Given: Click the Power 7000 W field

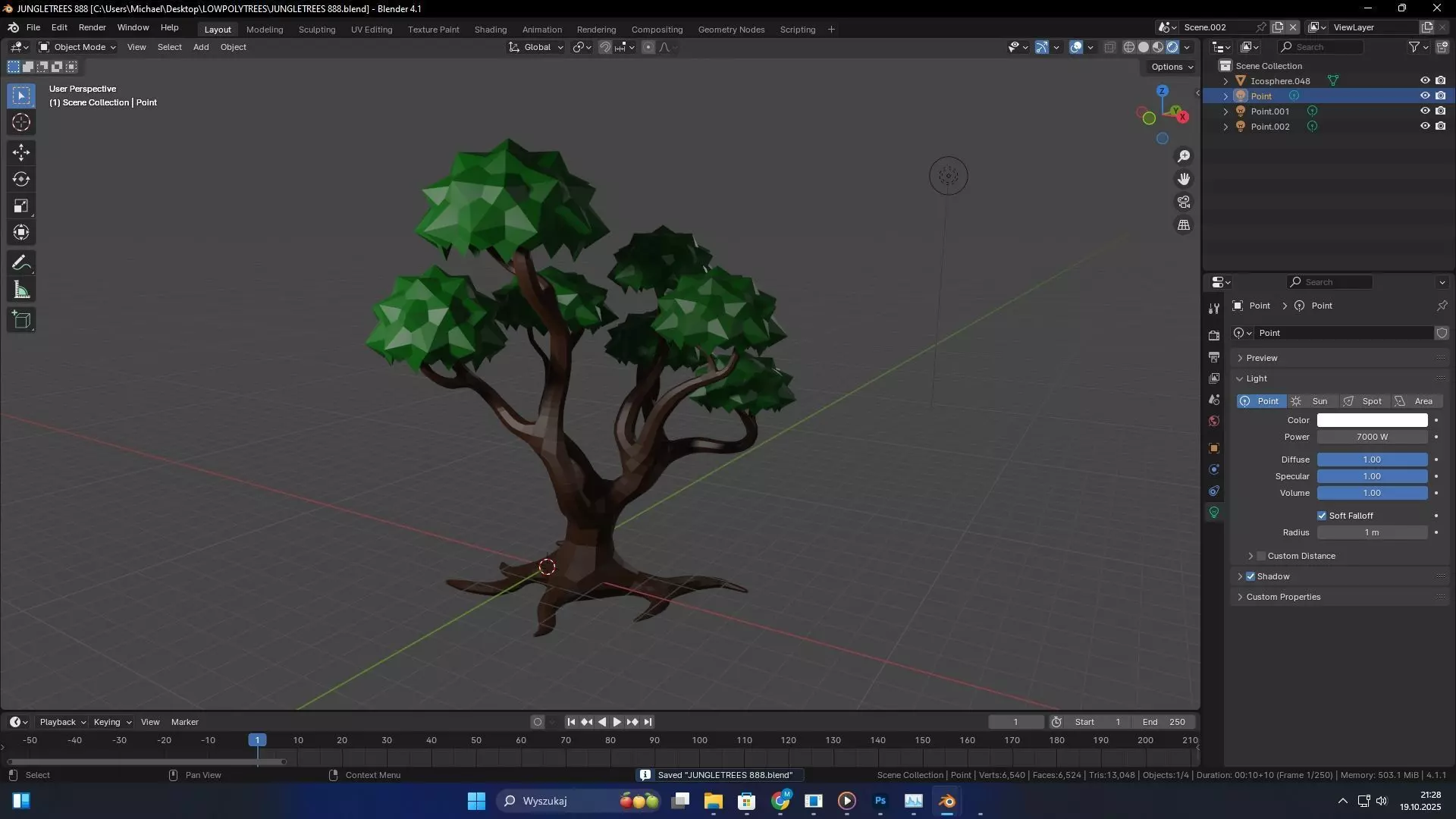Looking at the screenshot, I should coord(1372,437).
